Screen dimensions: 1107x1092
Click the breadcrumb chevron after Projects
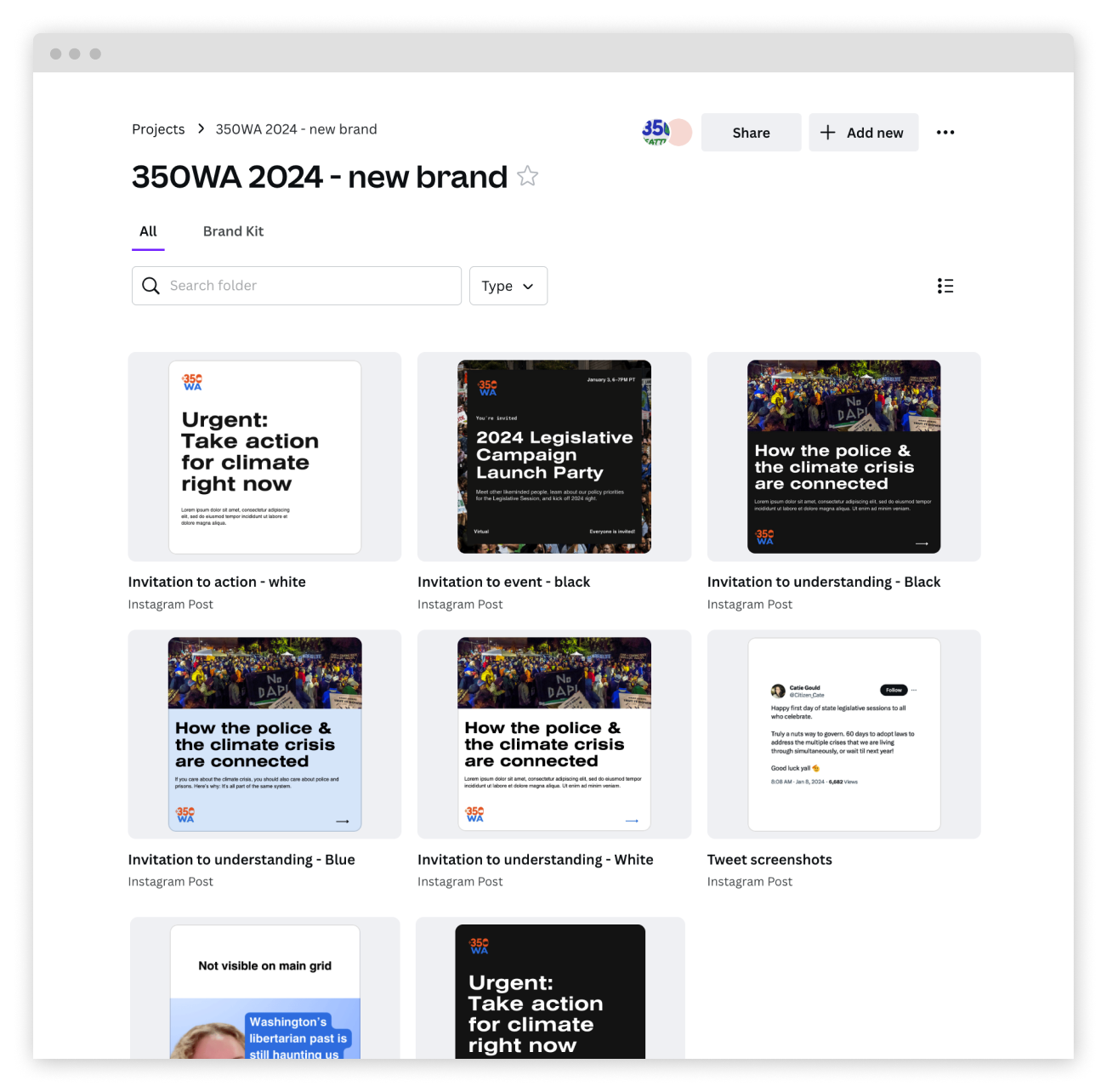coord(201,128)
